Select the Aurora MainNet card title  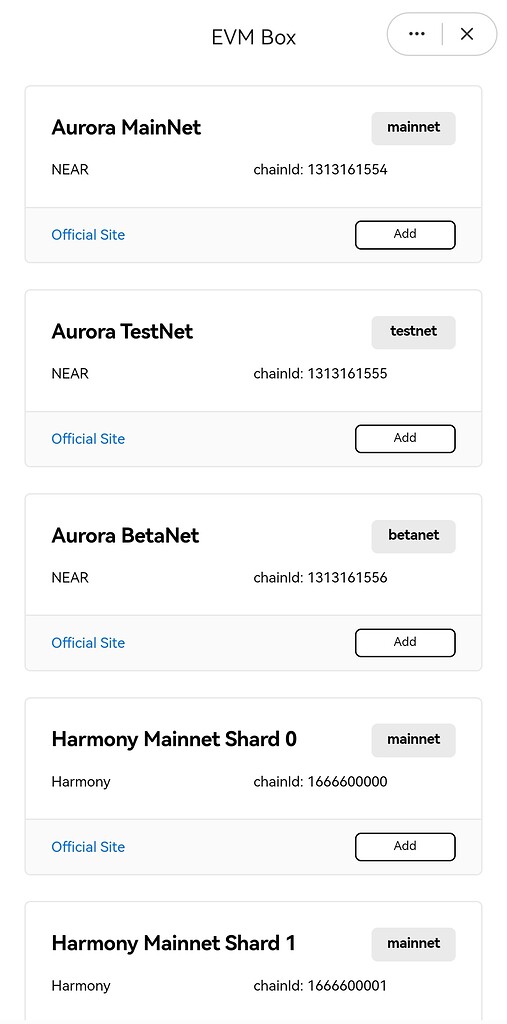(126, 127)
